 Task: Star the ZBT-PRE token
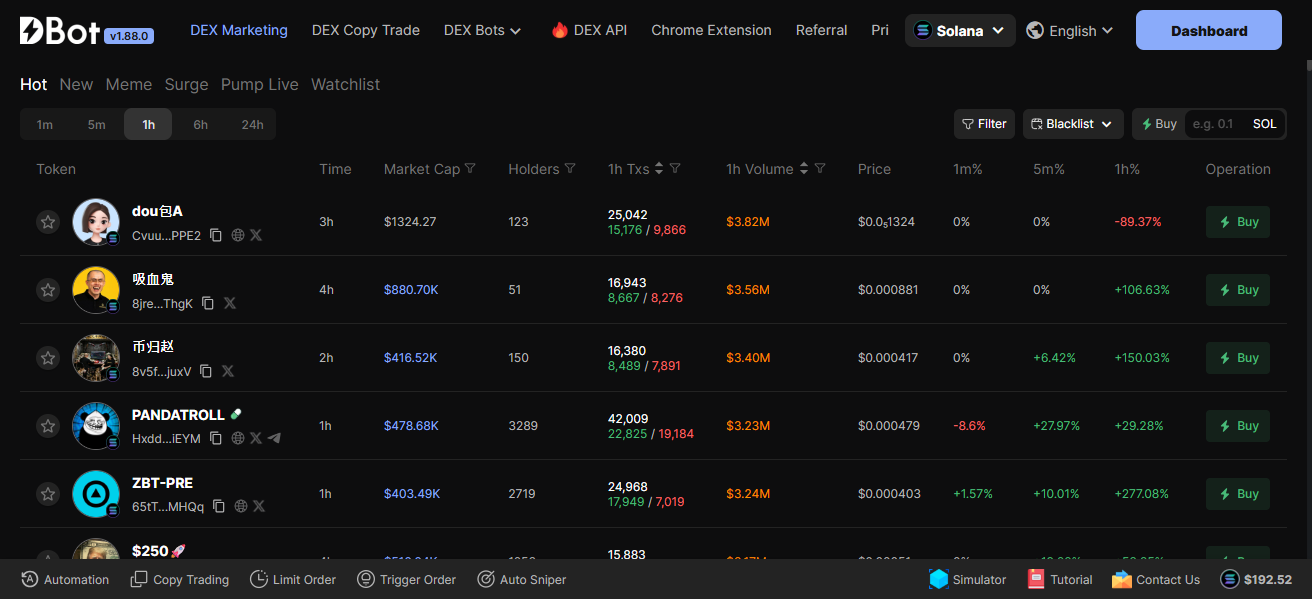(48, 493)
